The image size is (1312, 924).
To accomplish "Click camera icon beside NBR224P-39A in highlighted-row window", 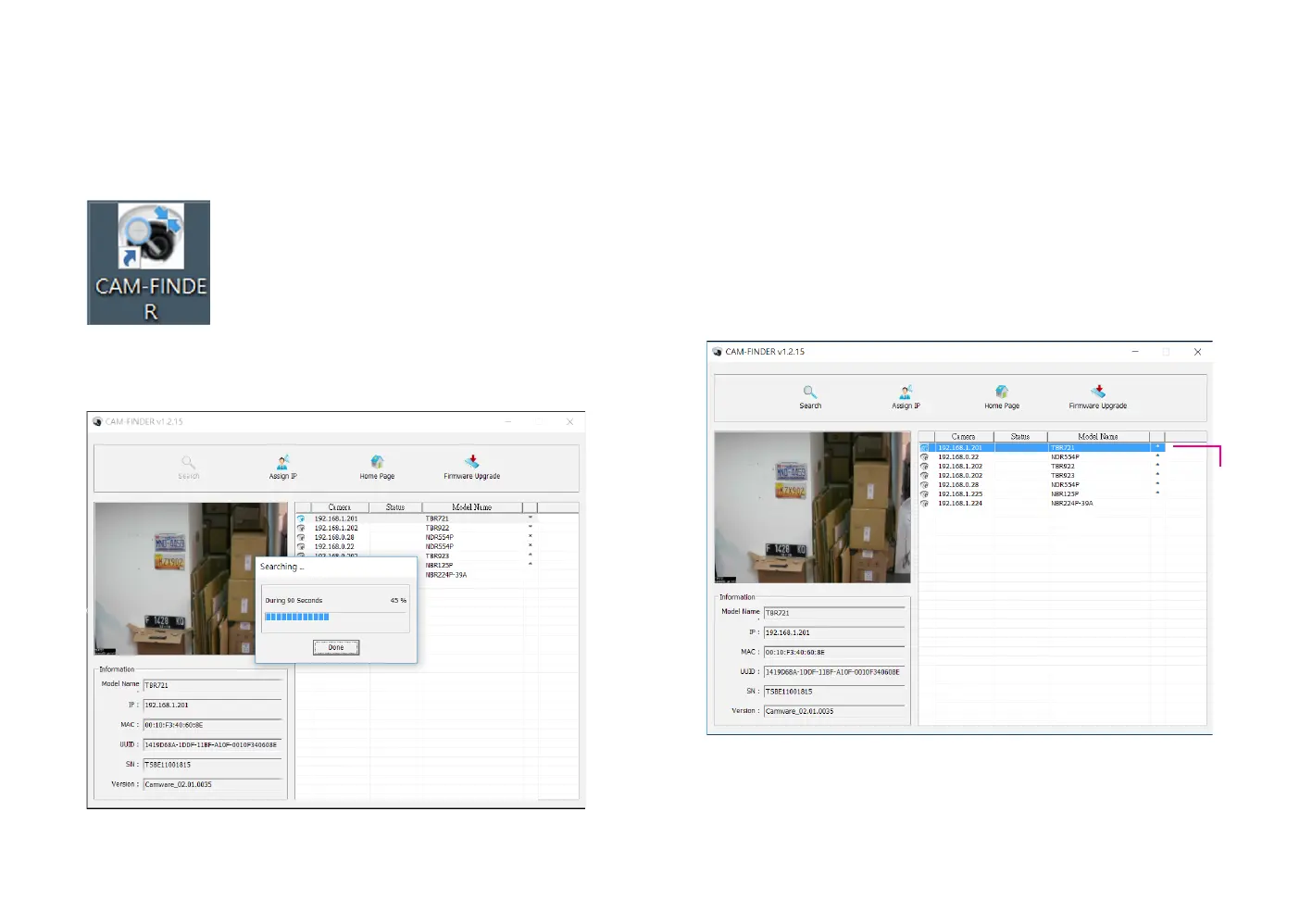I will 924,504.
